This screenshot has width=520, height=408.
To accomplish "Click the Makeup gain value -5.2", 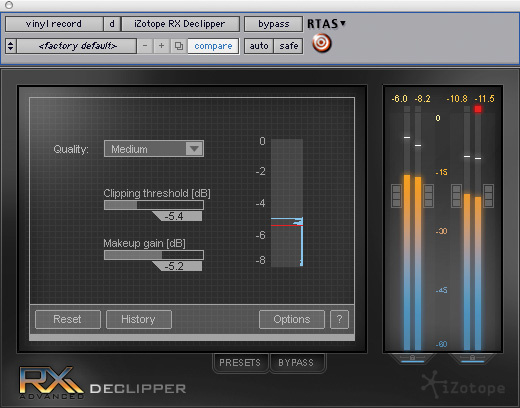I will pyautogui.click(x=177, y=266).
